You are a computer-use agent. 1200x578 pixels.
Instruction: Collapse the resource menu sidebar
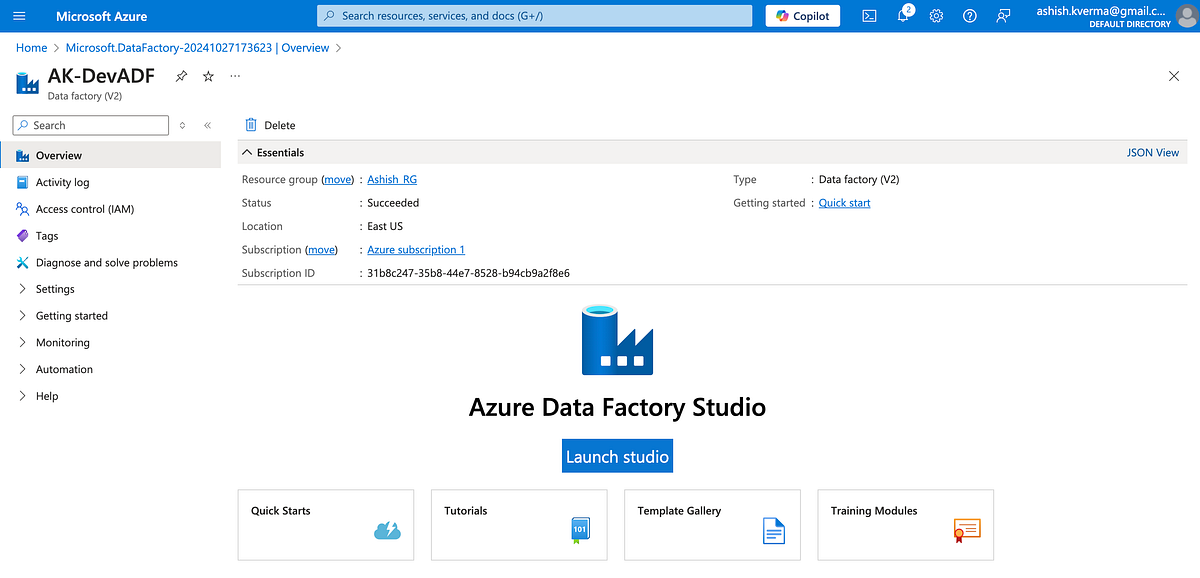click(x=207, y=125)
